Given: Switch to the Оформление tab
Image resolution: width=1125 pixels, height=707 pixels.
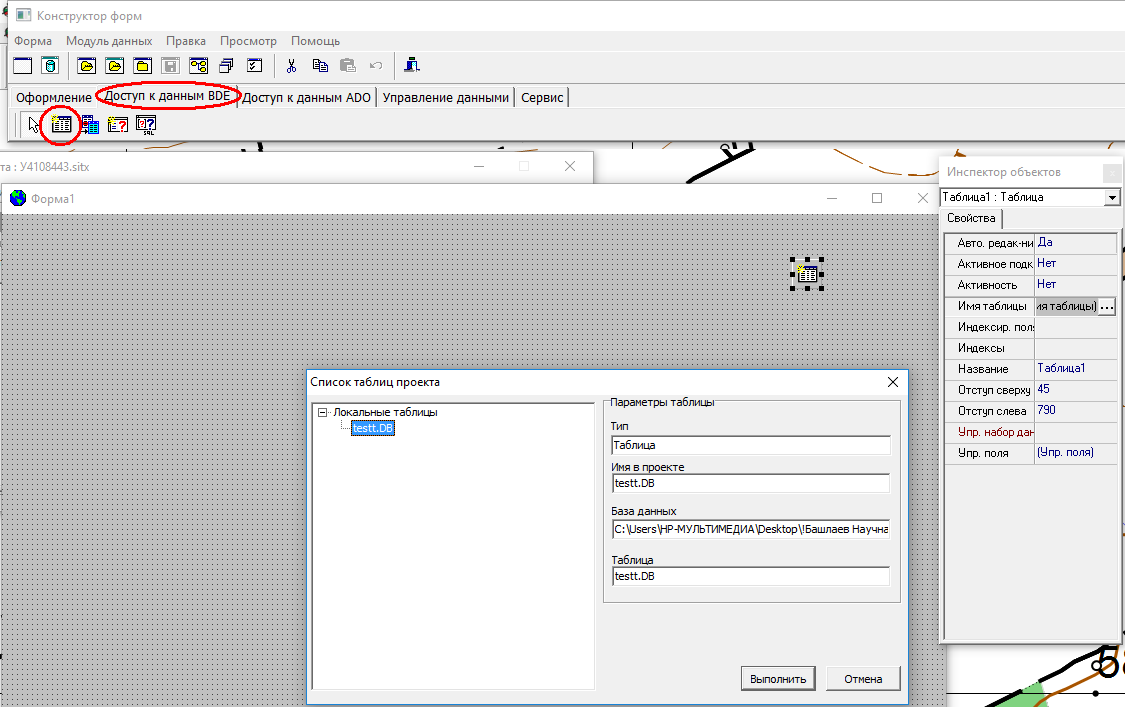Looking at the screenshot, I should point(54,98).
